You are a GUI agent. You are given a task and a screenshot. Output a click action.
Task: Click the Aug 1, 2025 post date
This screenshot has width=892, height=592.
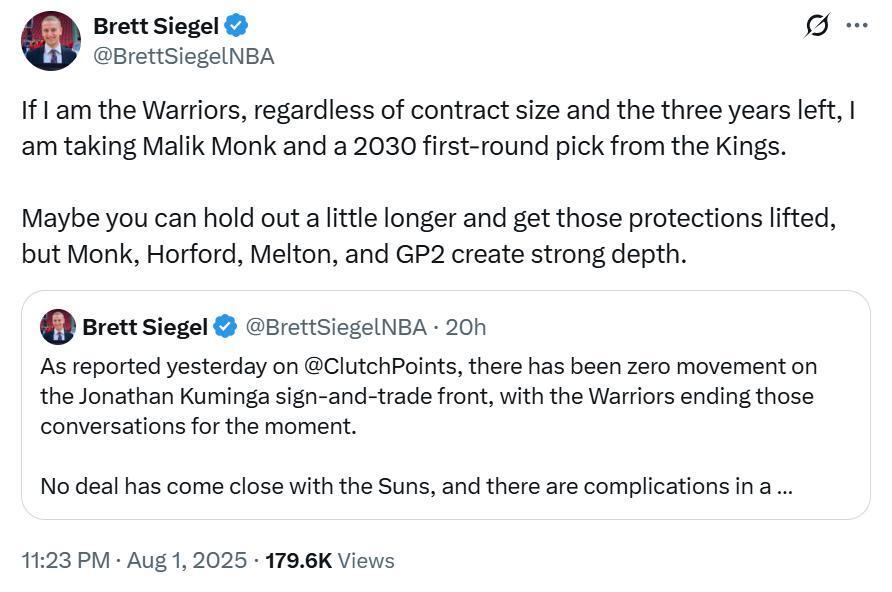pyautogui.click(x=187, y=561)
